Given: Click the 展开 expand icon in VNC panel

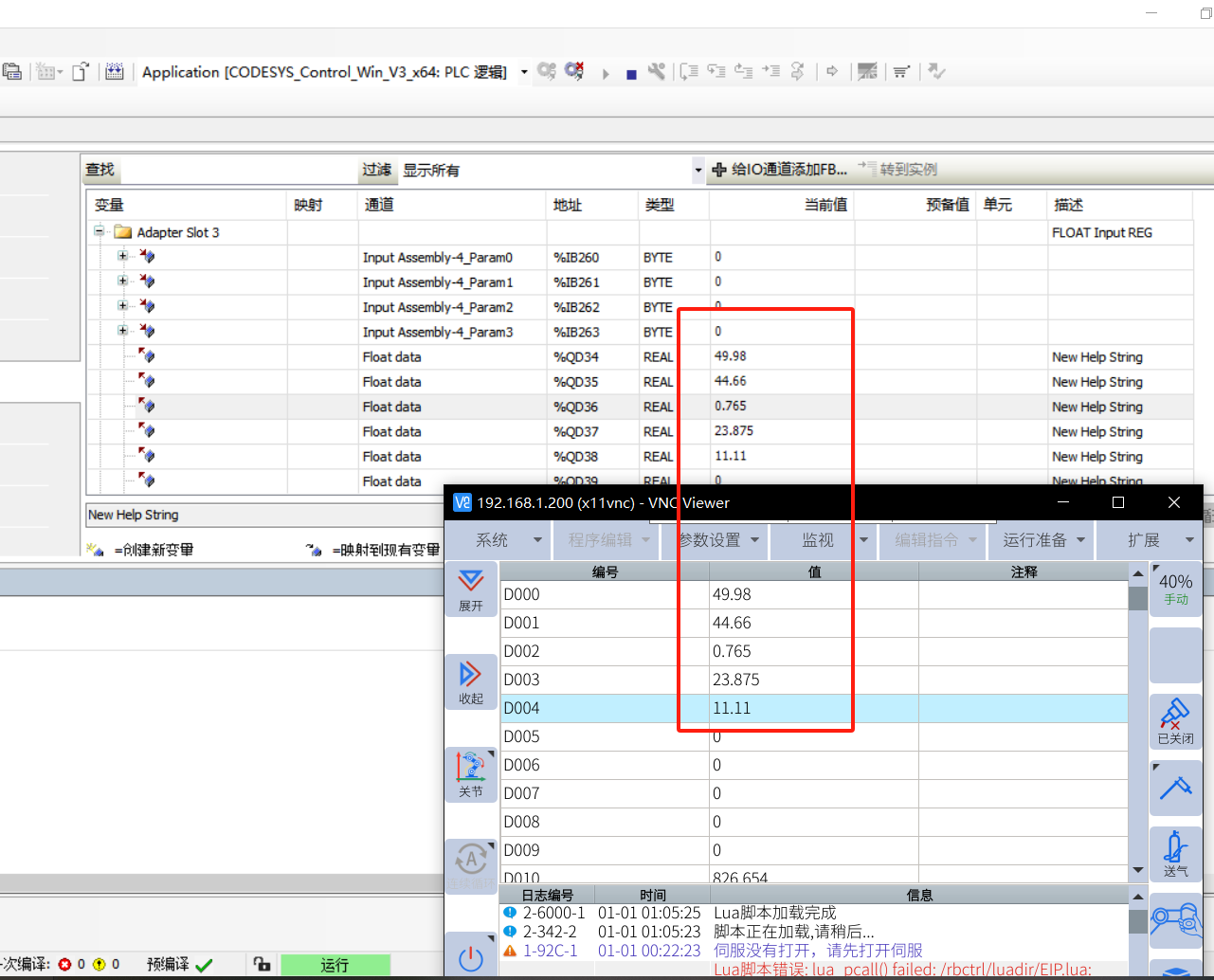Looking at the screenshot, I should click(x=471, y=588).
